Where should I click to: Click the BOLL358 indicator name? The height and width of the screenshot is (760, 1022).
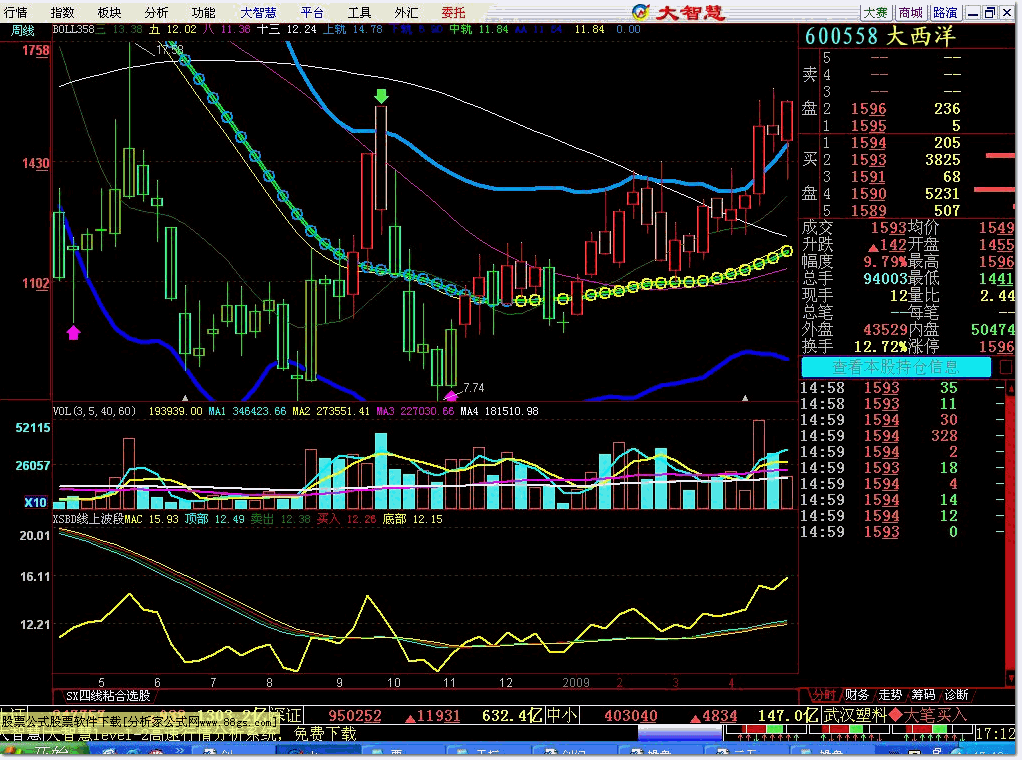(74, 29)
